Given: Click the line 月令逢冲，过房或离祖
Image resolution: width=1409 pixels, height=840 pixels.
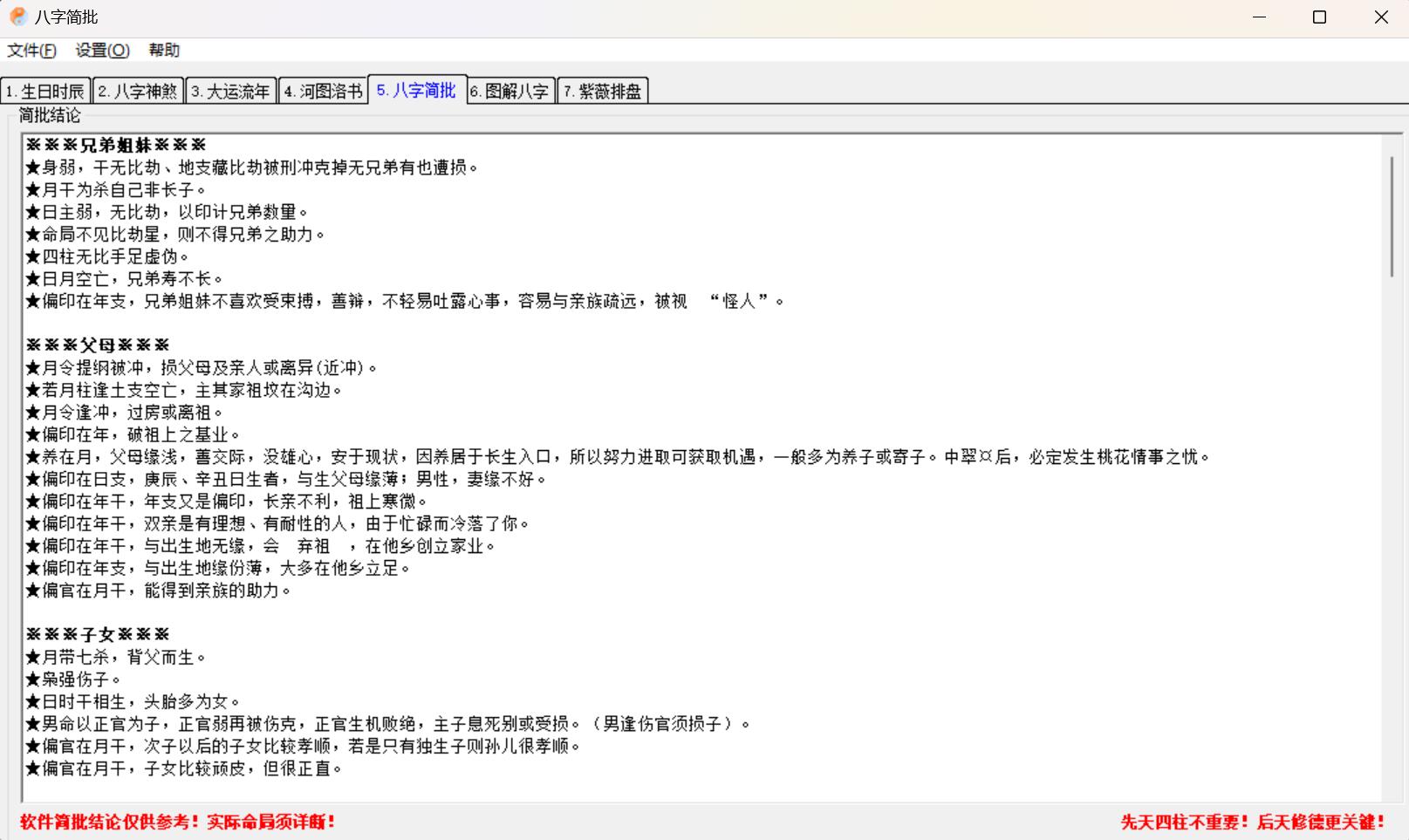Looking at the screenshot, I should coord(125,412).
